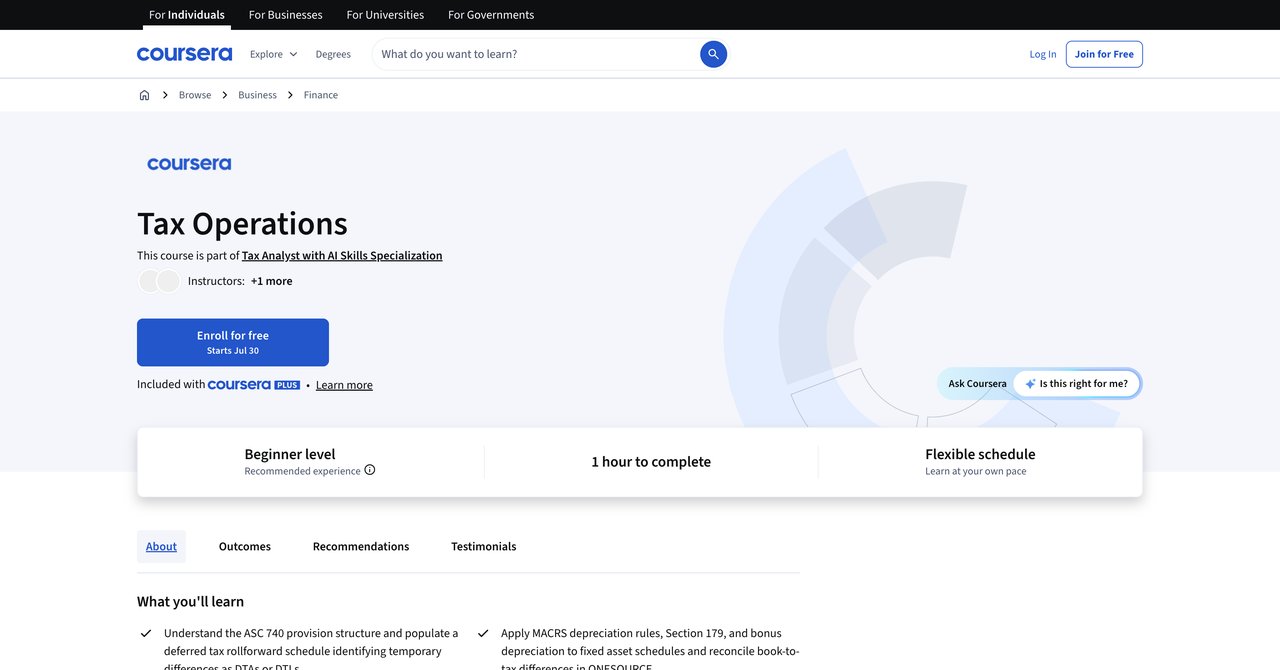The image size is (1280, 670).
Task: Expand the Explore dropdown menu
Action: click(x=273, y=54)
